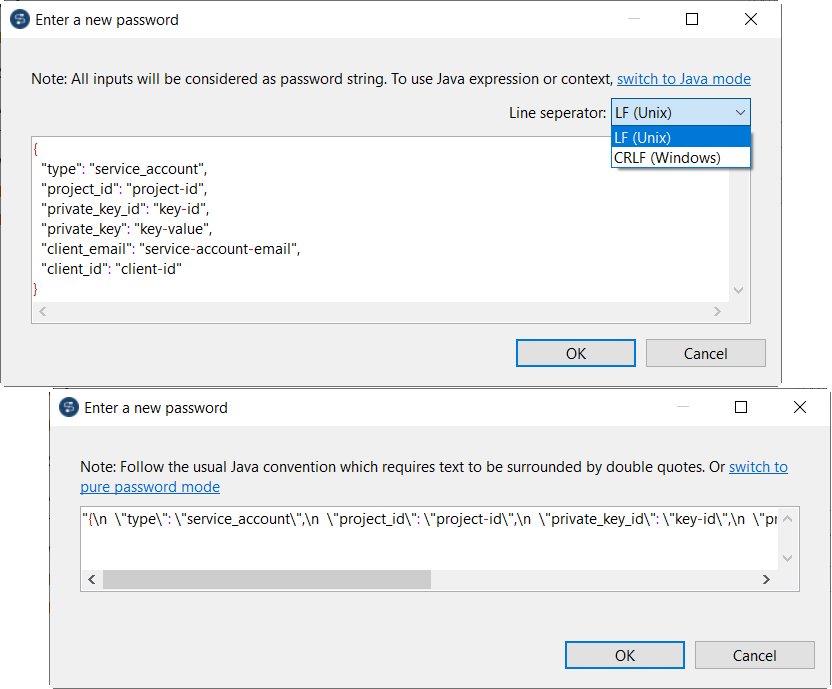This screenshot has width=832, height=689.
Task: Follow the "switch to pure password mode" link
Action: 150,487
